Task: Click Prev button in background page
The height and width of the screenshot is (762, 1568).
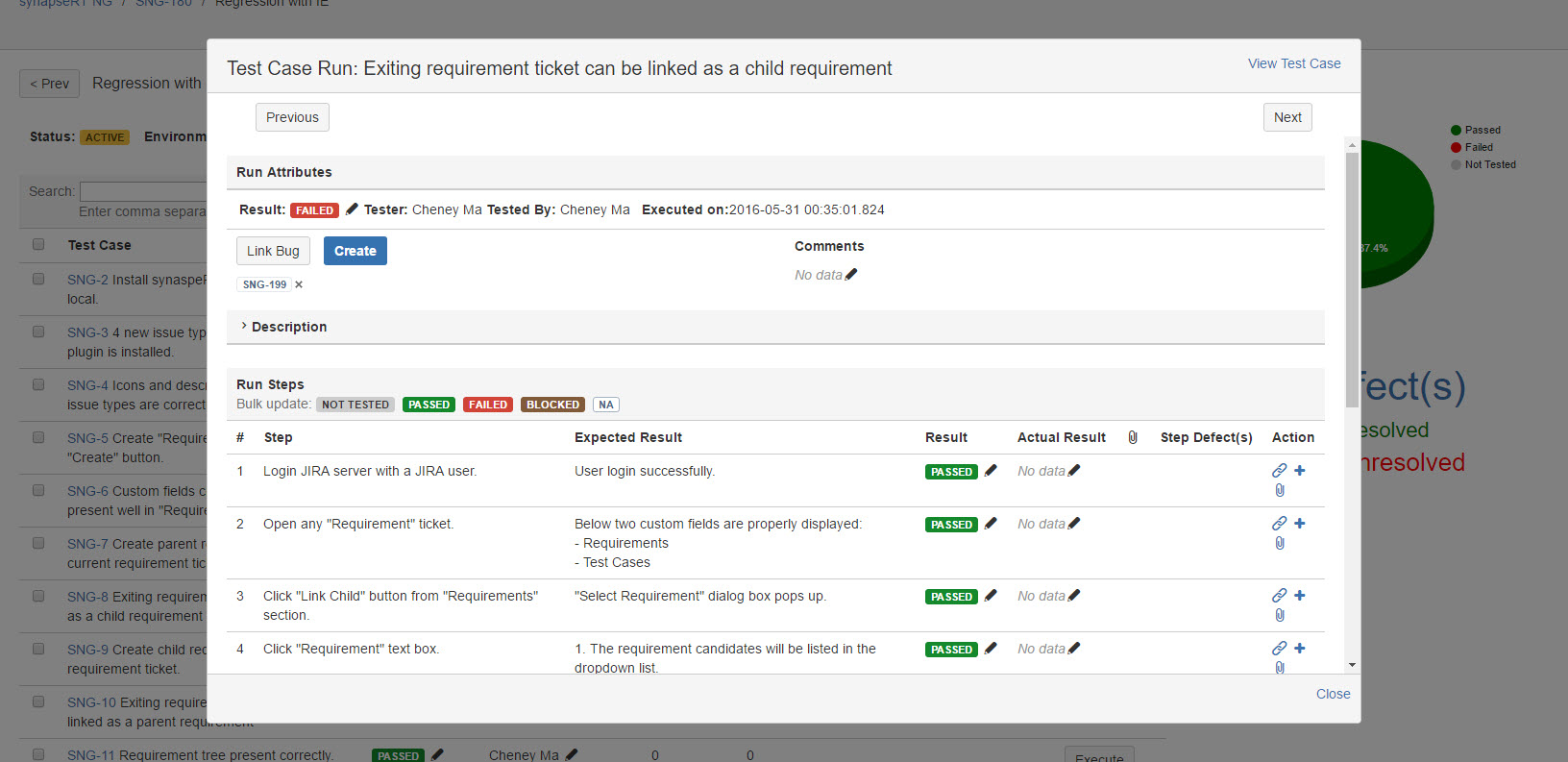Action: coord(49,84)
